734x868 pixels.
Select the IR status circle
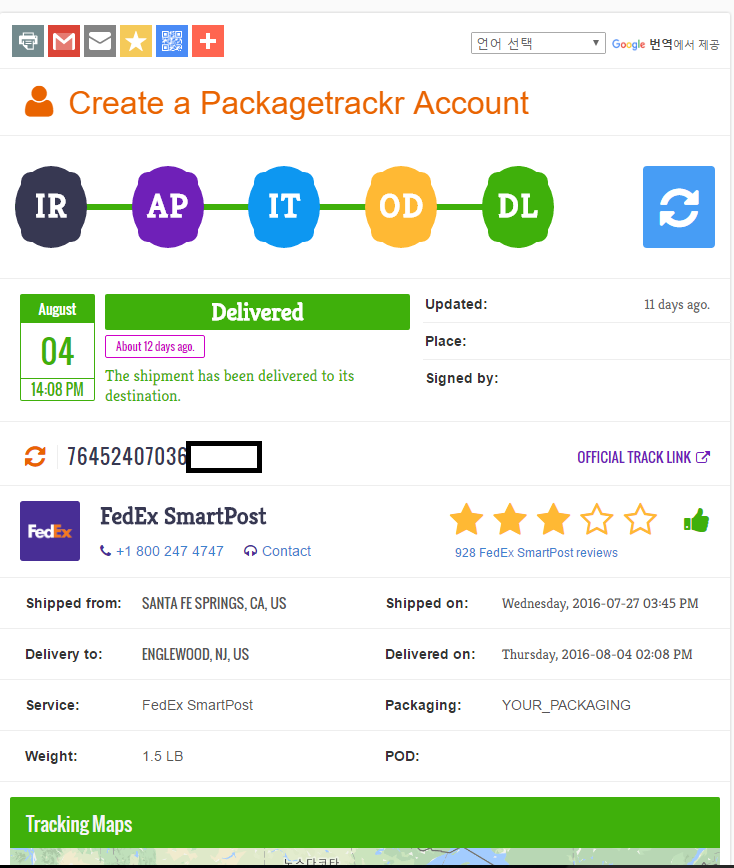pyautogui.click(x=51, y=207)
